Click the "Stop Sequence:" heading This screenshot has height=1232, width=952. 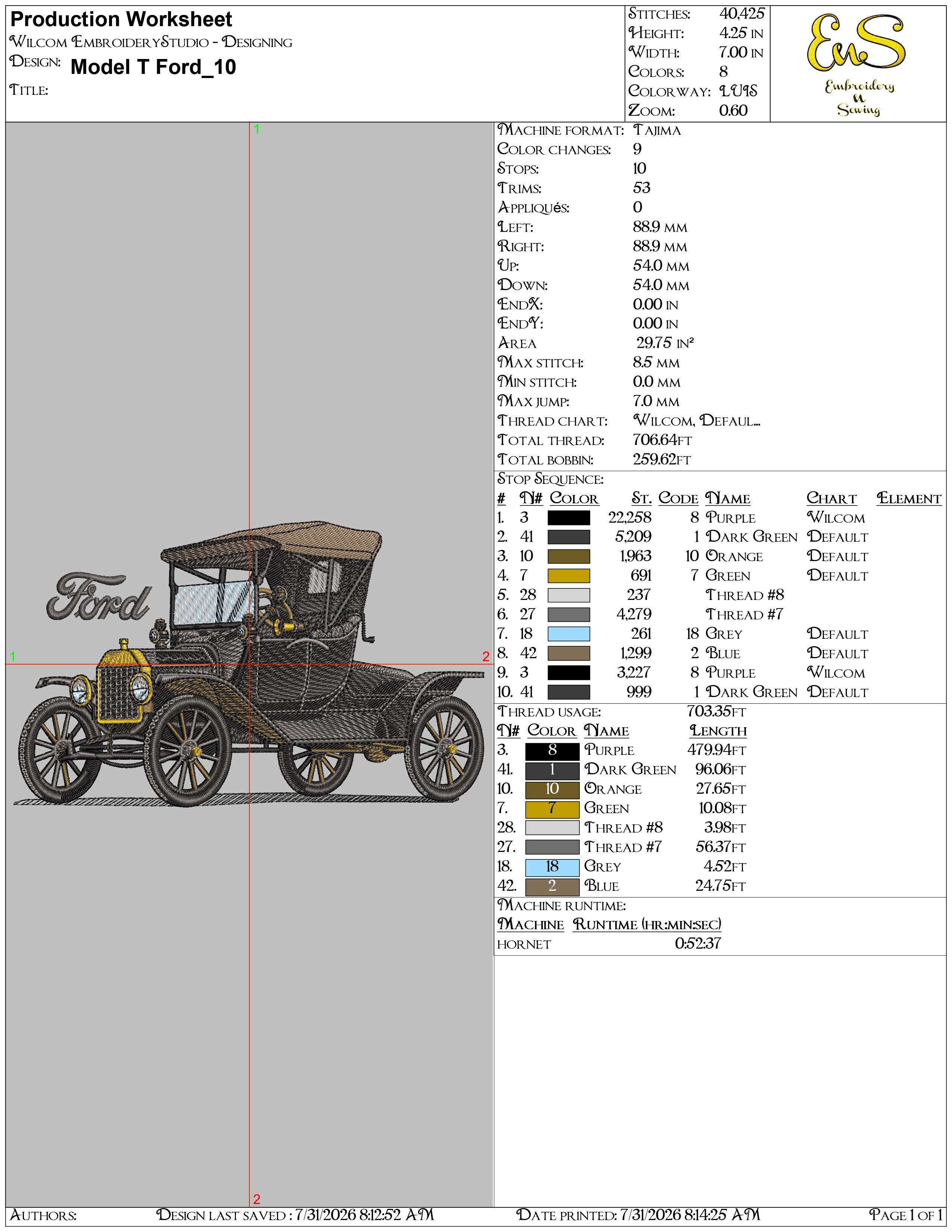[550, 479]
